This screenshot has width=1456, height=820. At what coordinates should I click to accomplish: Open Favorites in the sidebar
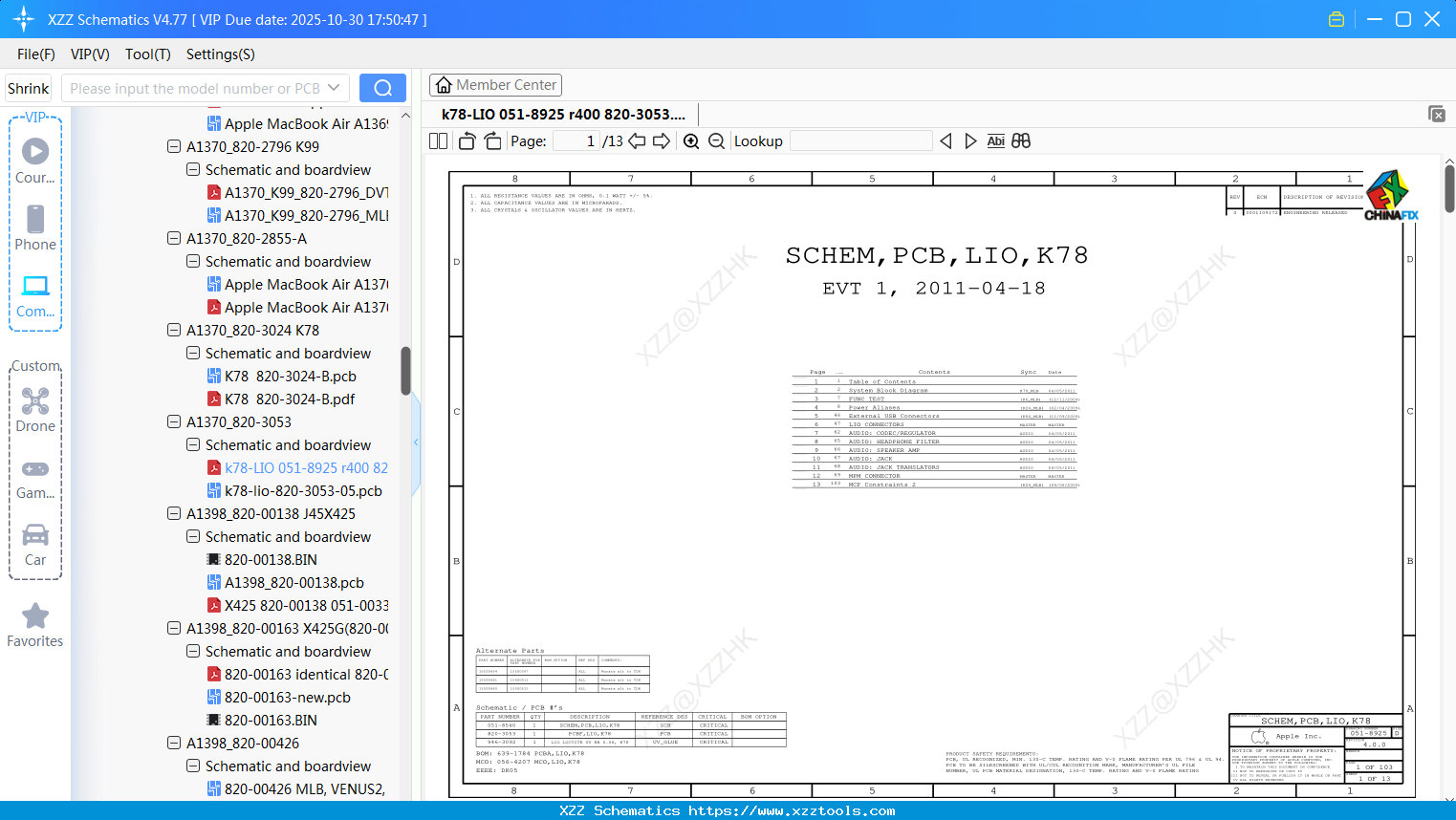coord(35,626)
